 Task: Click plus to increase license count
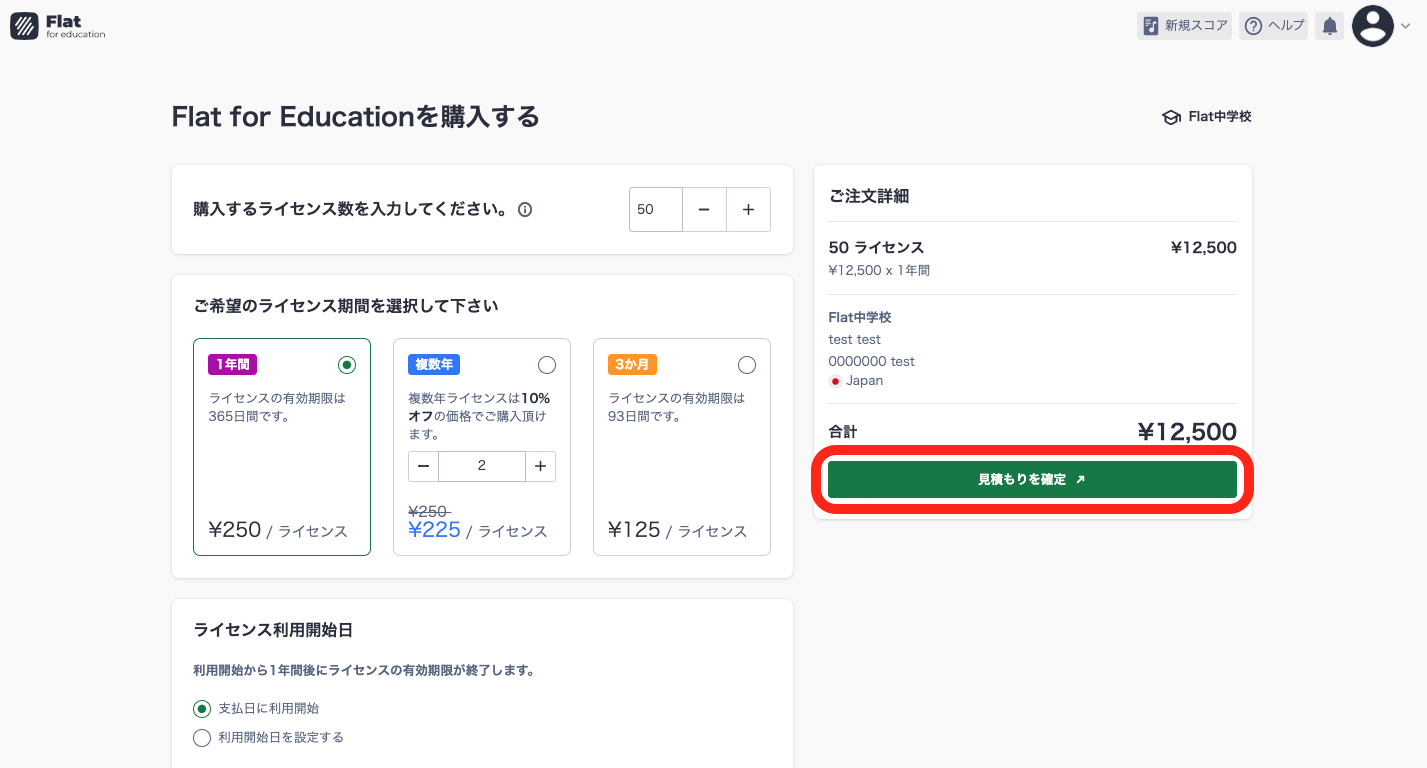pyautogui.click(x=748, y=209)
